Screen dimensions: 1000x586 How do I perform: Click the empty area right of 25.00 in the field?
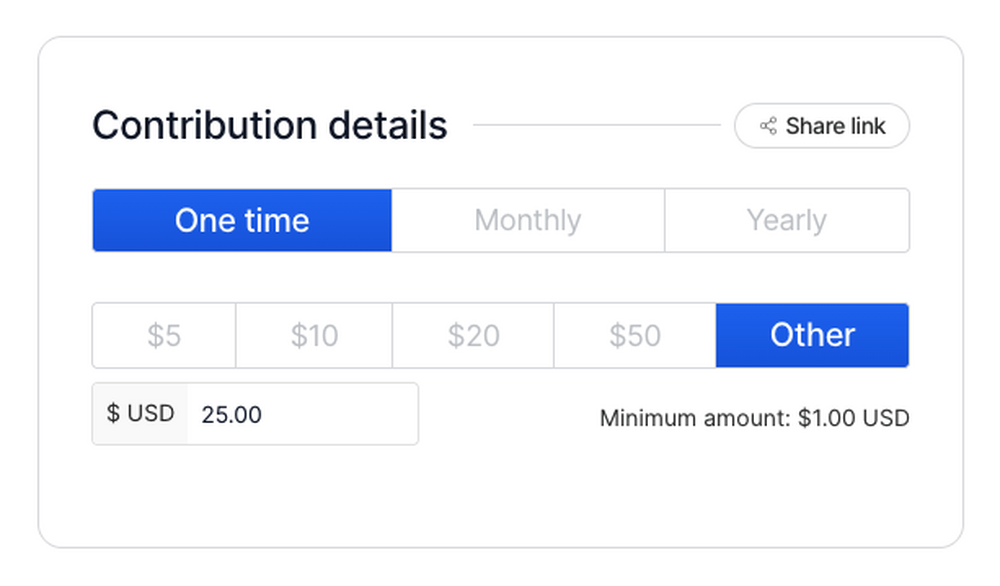tap(340, 414)
